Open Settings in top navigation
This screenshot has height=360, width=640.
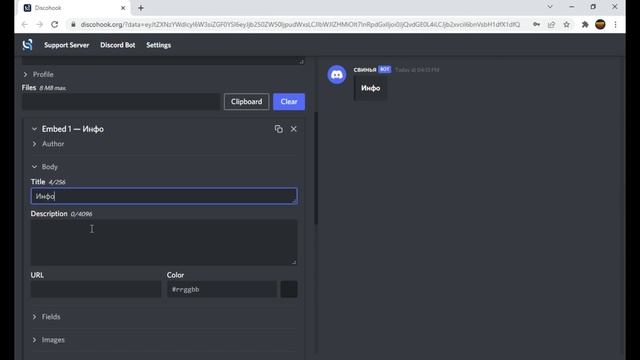click(x=158, y=45)
